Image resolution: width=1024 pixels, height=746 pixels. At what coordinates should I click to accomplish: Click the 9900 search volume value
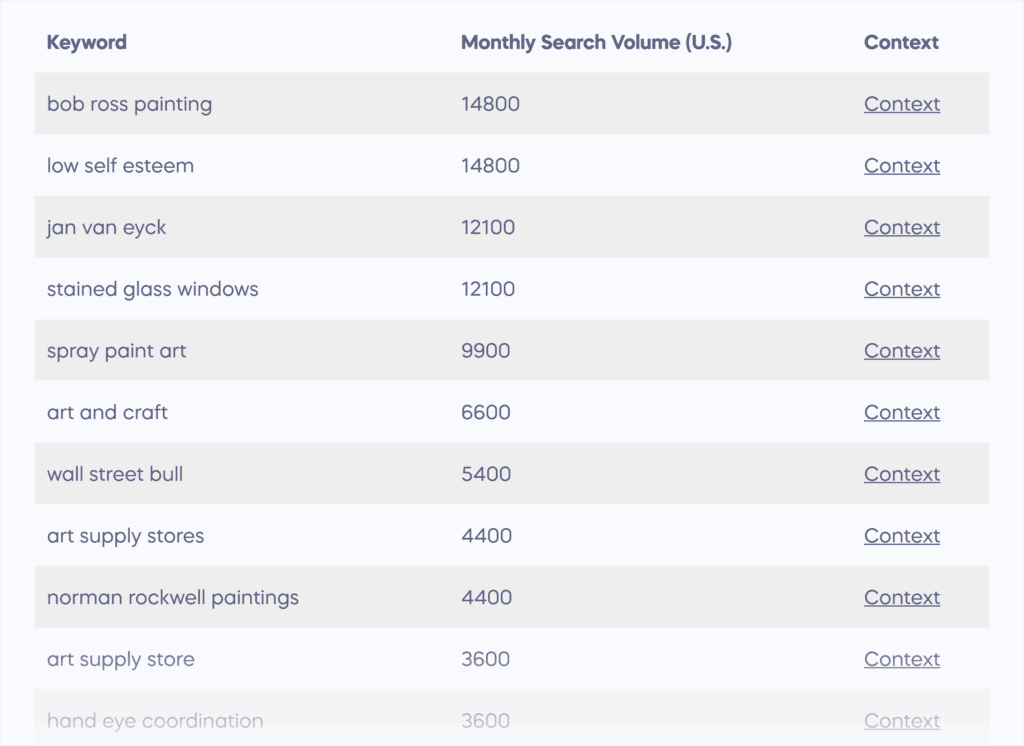(x=485, y=351)
